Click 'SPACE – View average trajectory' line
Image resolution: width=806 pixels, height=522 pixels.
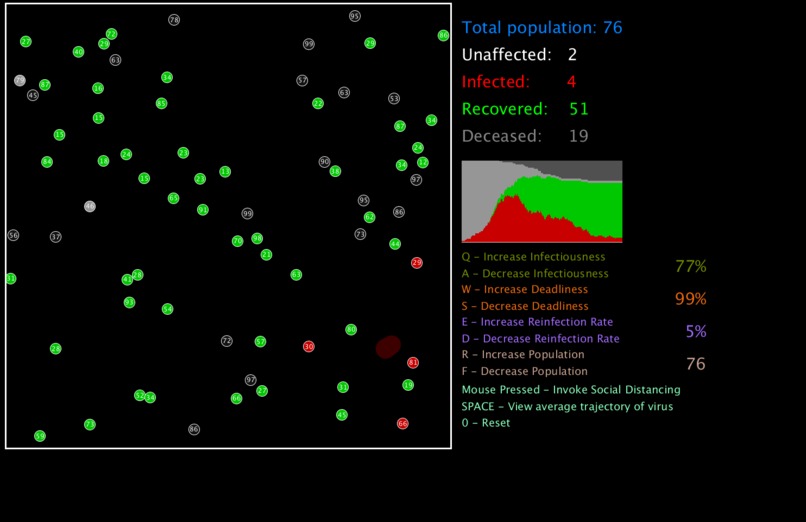(567, 406)
